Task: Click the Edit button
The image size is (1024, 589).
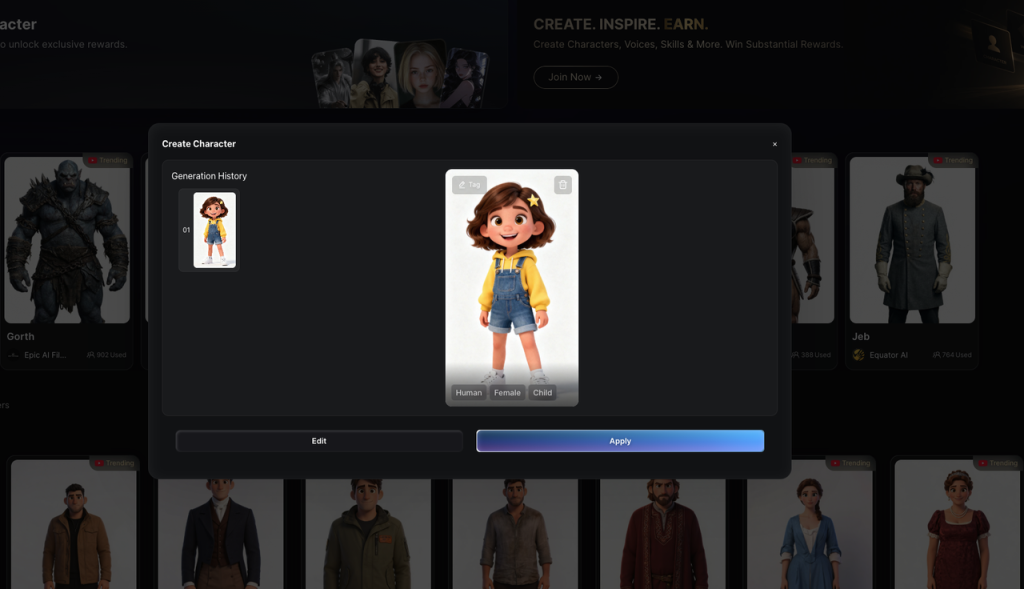Action: point(319,441)
